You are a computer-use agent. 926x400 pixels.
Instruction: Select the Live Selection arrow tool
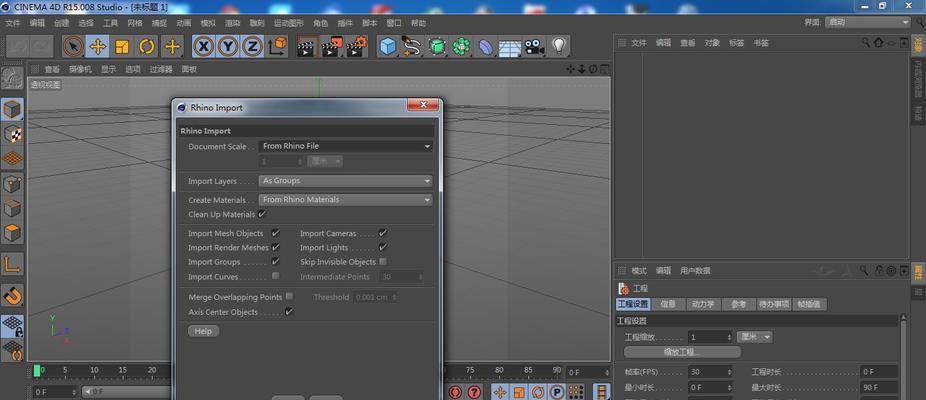(73, 46)
